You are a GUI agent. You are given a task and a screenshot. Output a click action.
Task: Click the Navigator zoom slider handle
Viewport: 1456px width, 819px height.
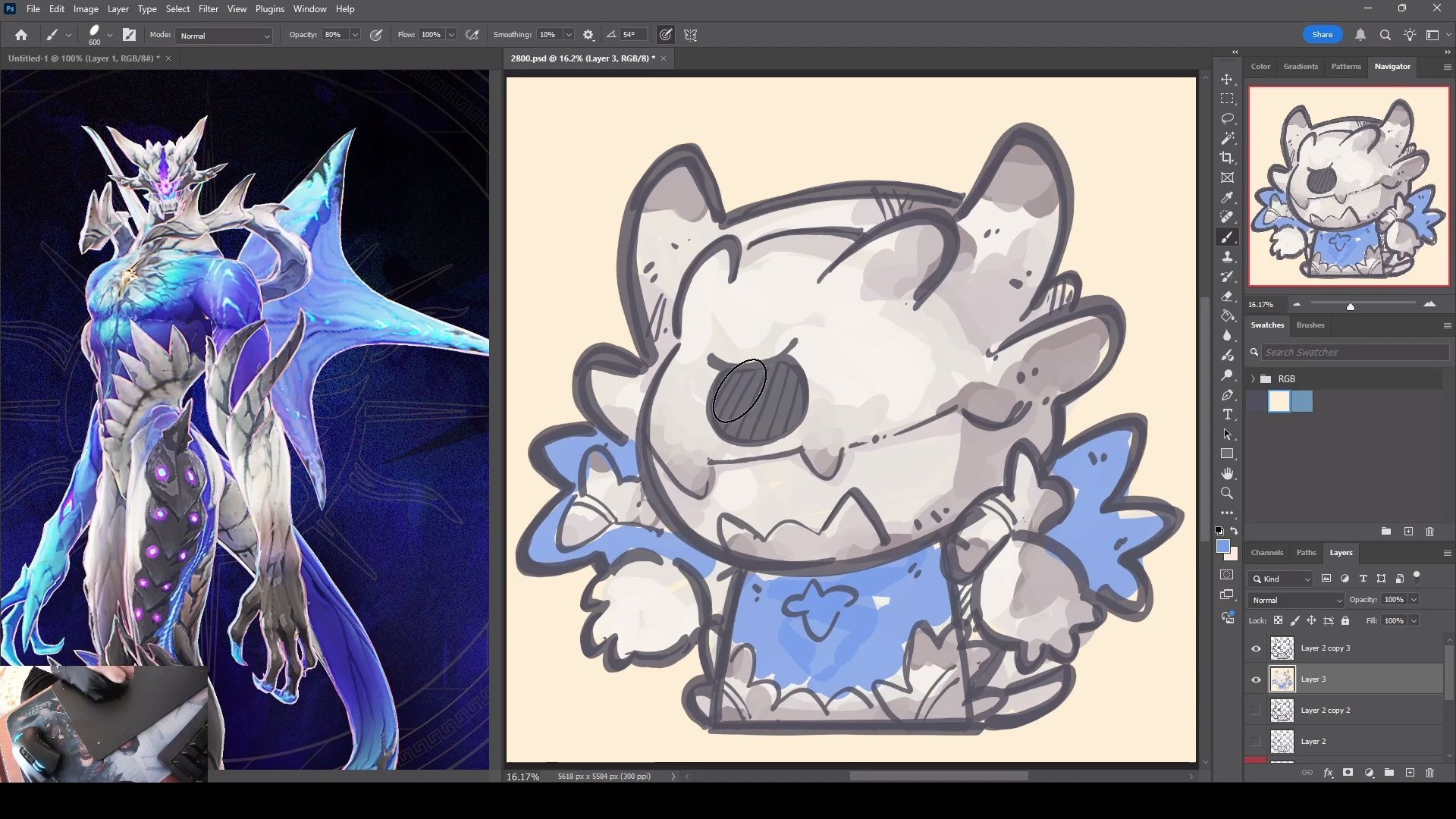tap(1350, 306)
